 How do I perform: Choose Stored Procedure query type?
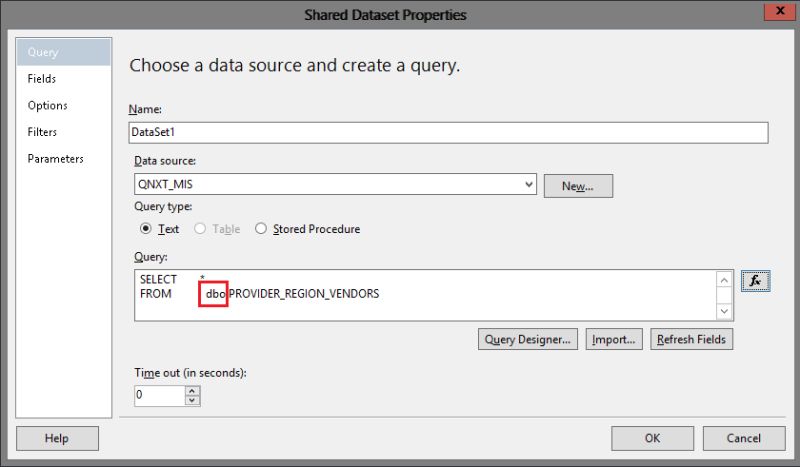(x=308, y=229)
